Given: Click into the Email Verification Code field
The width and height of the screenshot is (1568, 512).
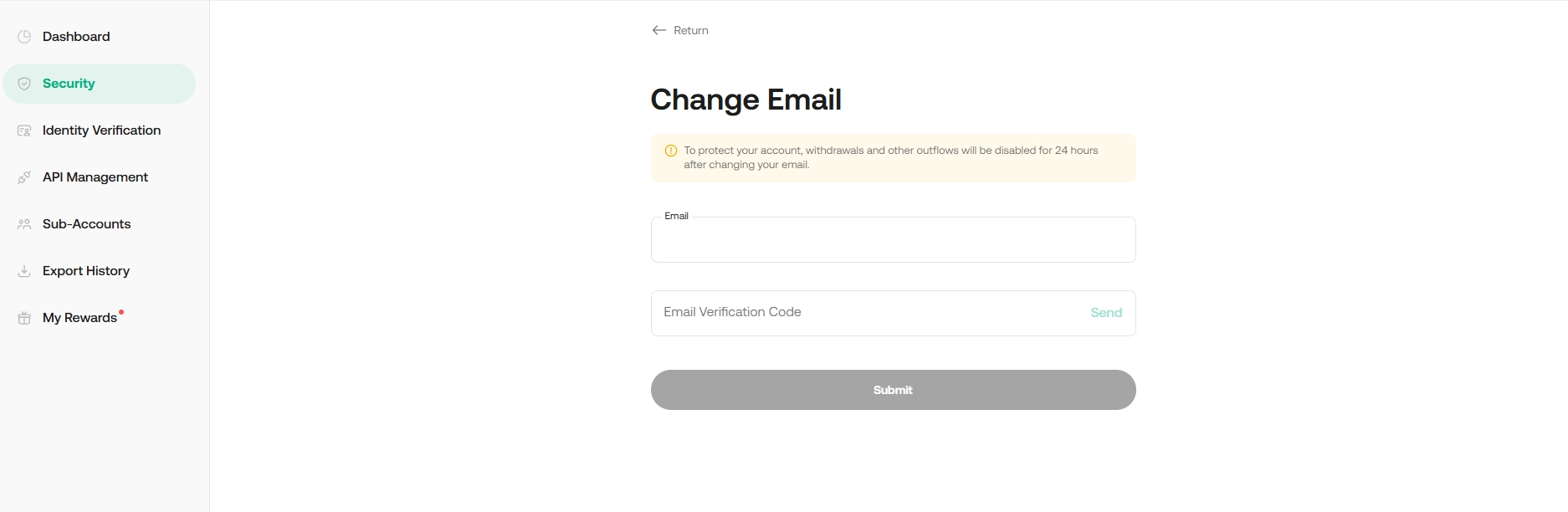Looking at the screenshot, I should 862,313.
